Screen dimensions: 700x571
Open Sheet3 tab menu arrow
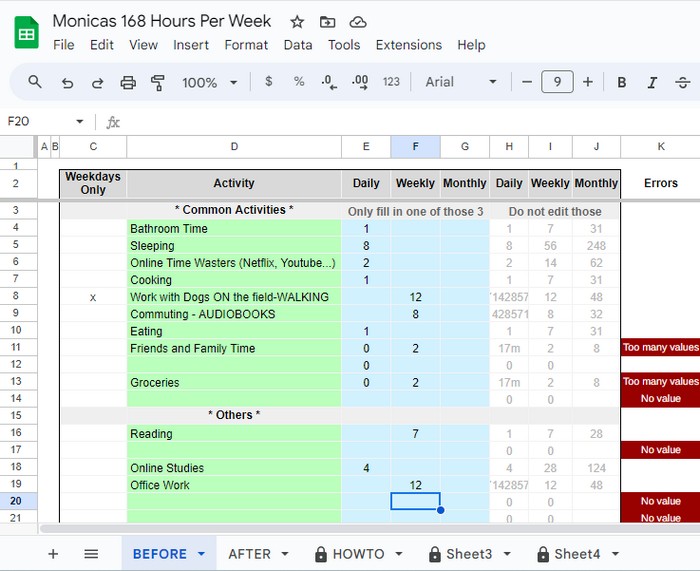click(x=507, y=554)
